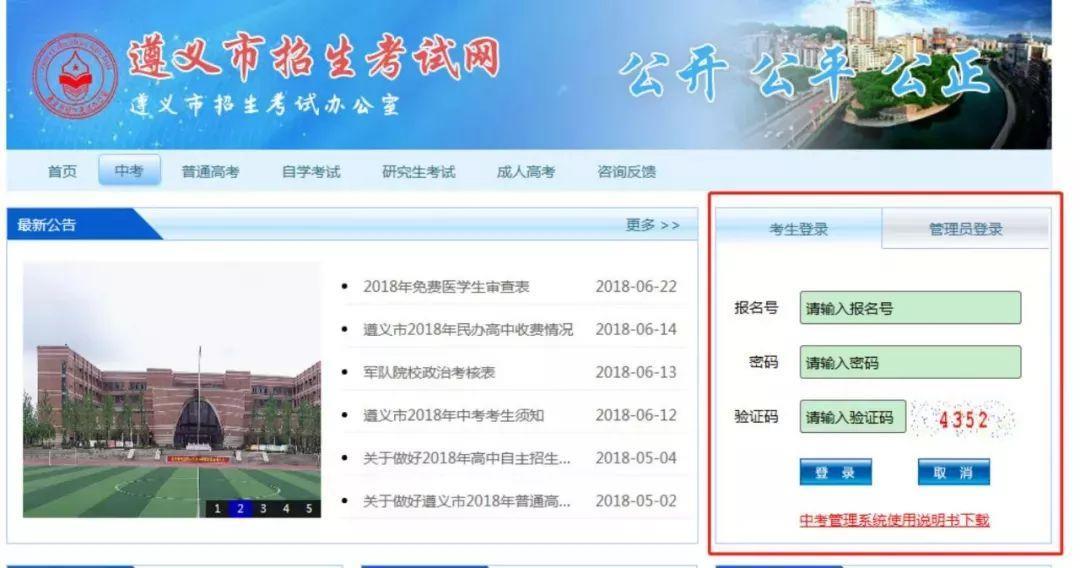Open the 2018年免费医学生审查表 announcement
The width and height of the screenshot is (1080, 568).
446,287
